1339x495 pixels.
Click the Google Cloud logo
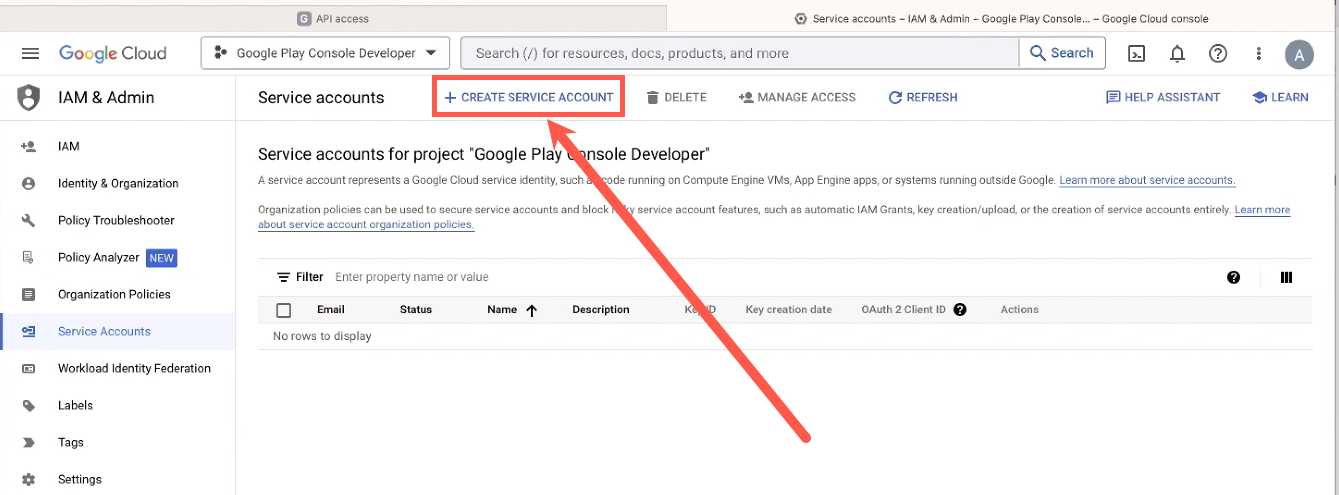click(113, 53)
